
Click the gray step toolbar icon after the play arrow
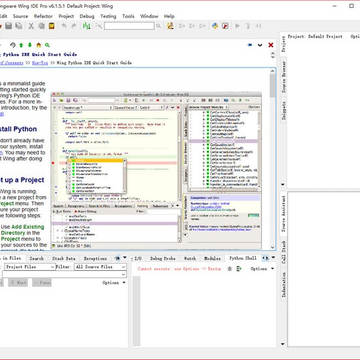(248, 26)
